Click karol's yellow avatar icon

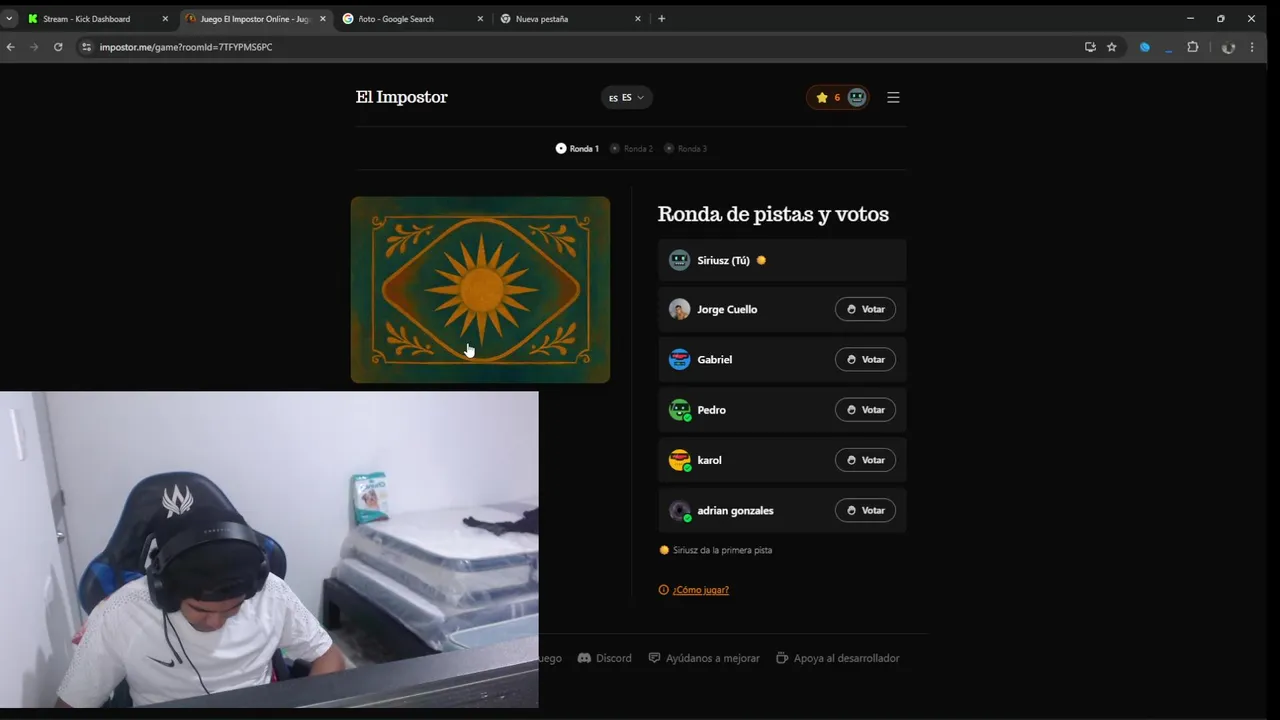[679, 460]
